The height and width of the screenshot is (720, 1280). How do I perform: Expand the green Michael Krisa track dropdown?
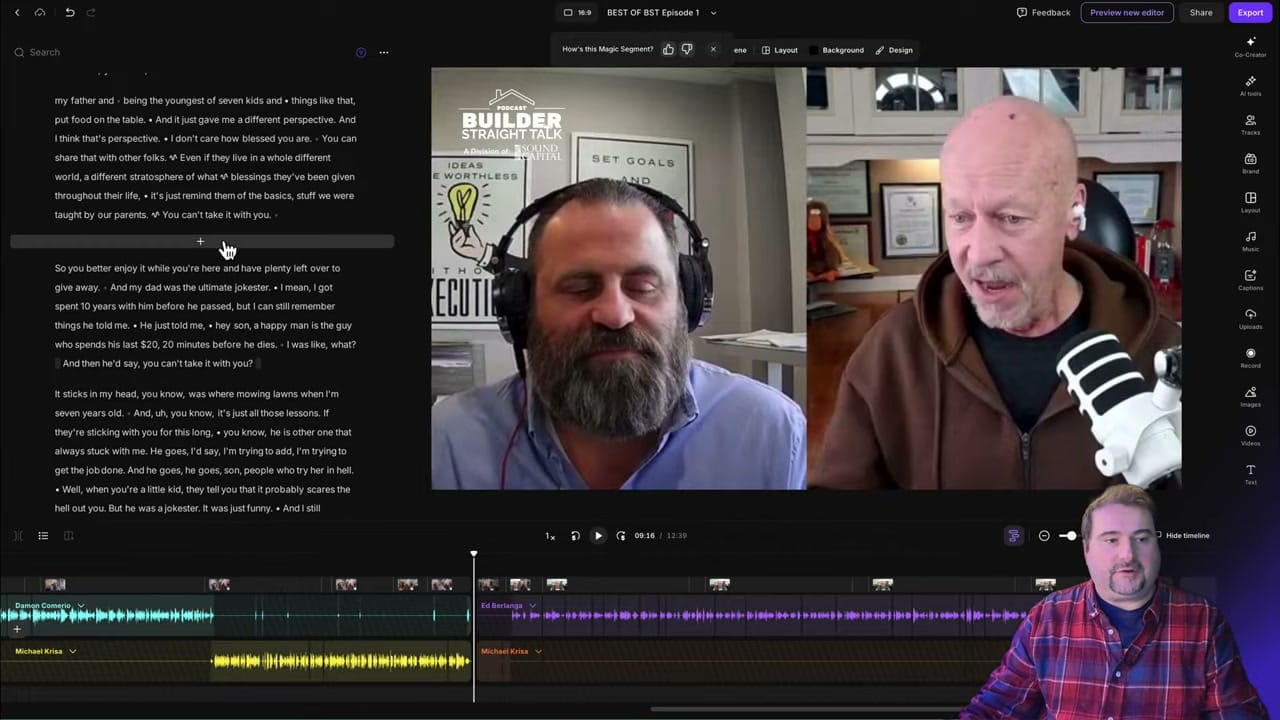[x=72, y=652]
